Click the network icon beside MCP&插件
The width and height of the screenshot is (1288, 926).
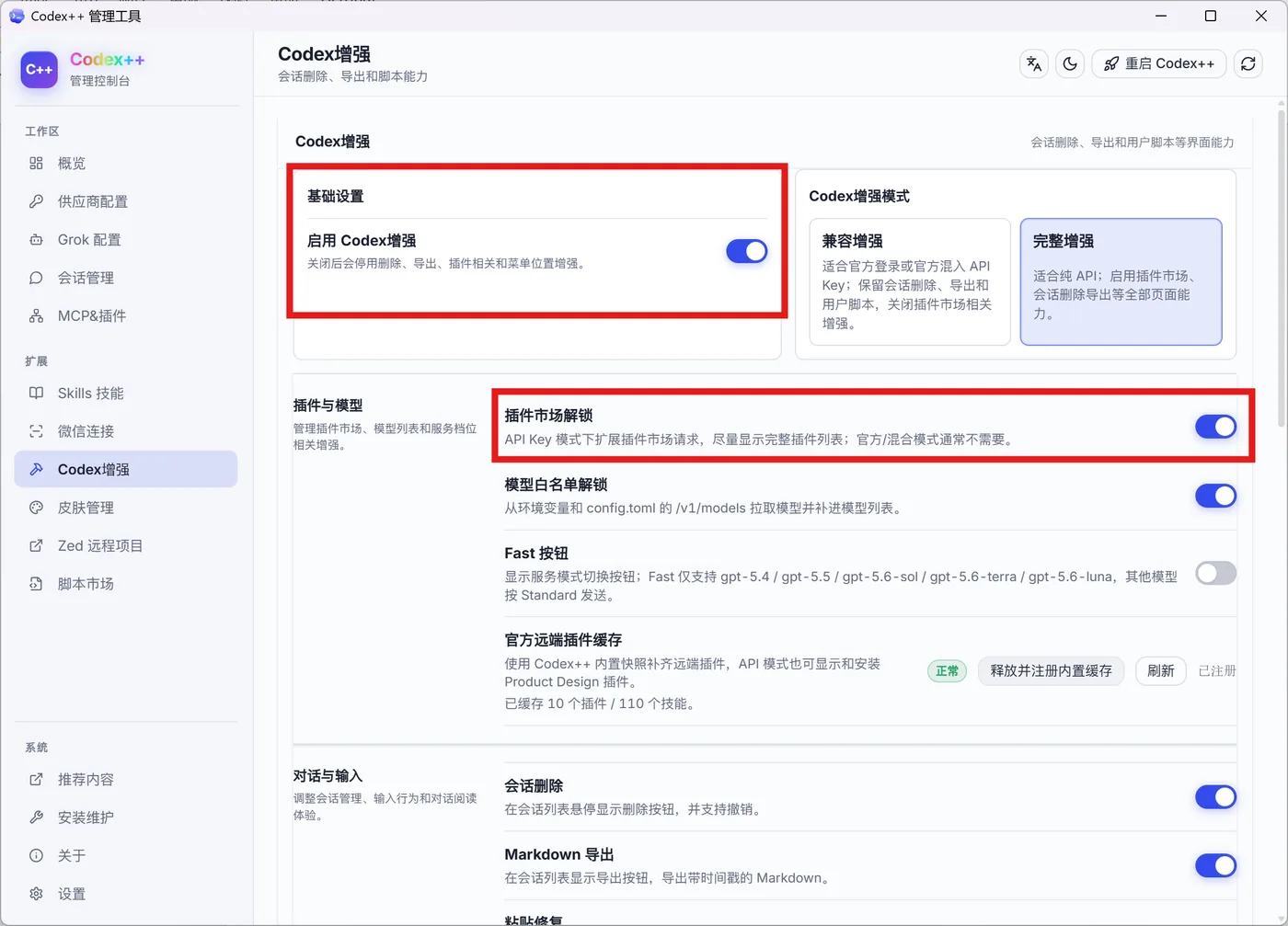click(x=36, y=315)
